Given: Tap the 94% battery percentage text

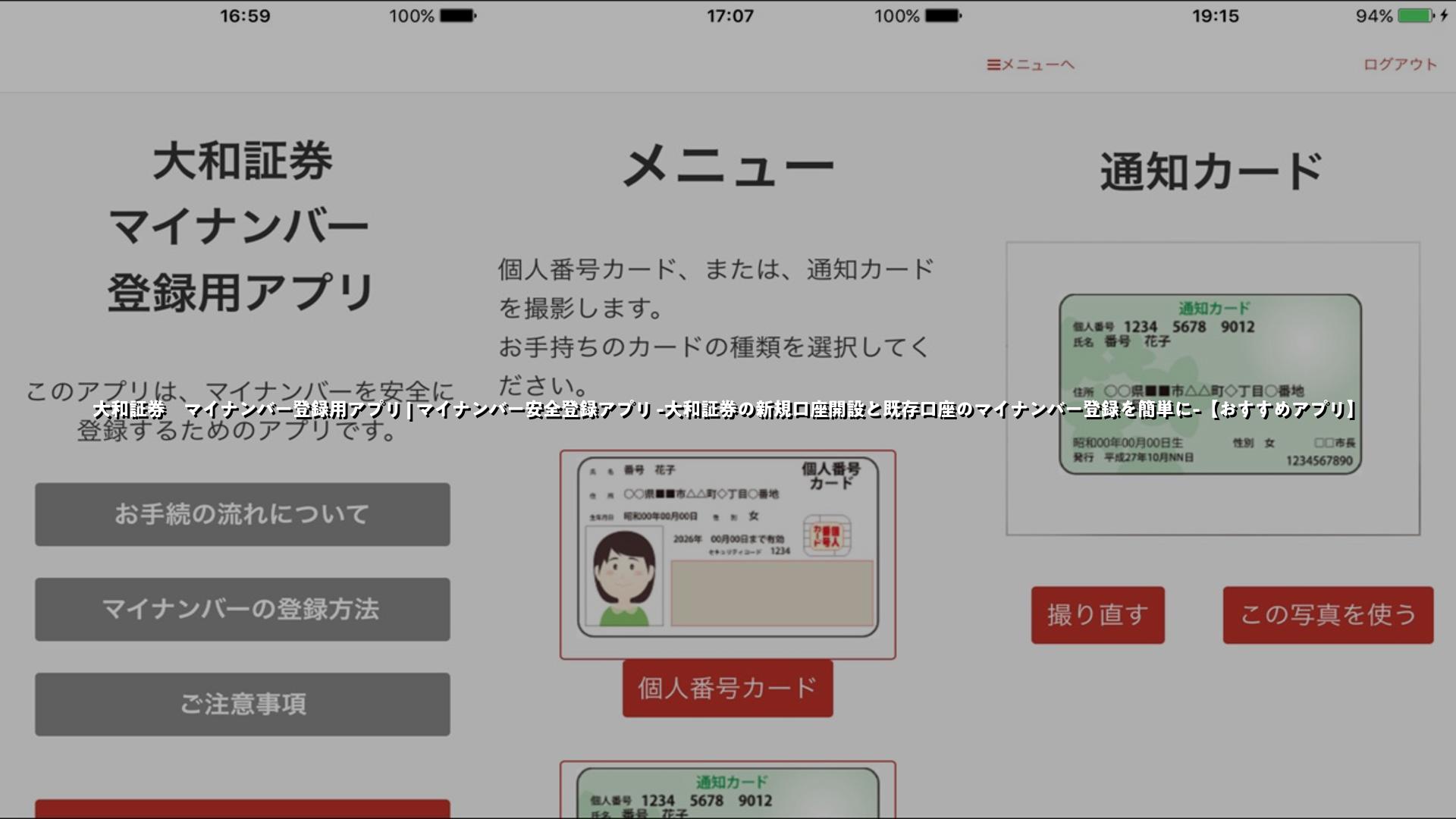Looking at the screenshot, I should pyautogui.click(x=1374, y=16).
